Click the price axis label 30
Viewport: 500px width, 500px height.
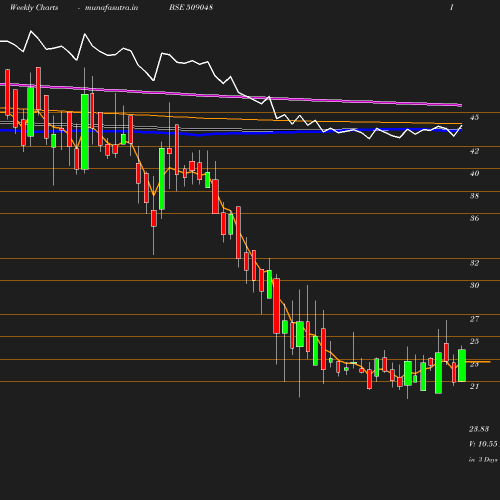(474, 285)
